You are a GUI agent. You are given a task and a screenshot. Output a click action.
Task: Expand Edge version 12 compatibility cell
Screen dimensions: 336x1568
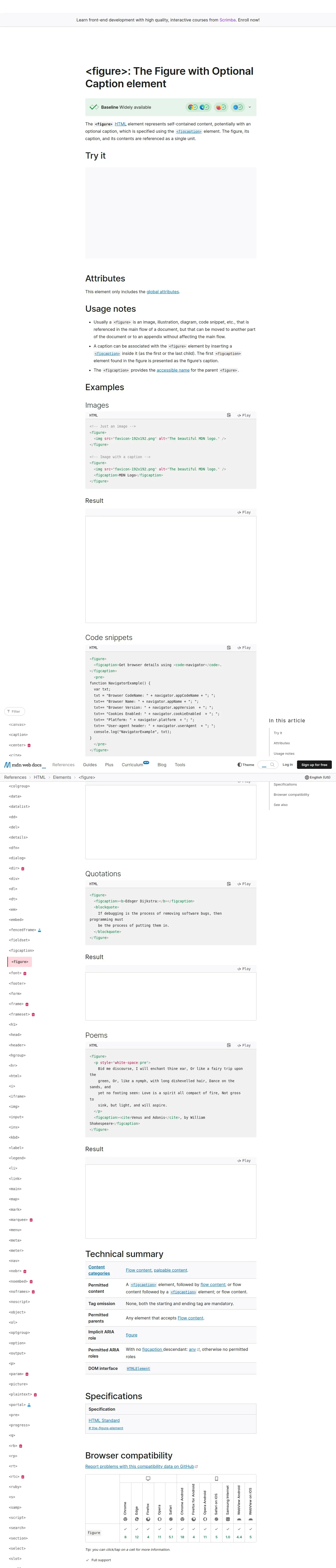[x=137, y=1533]
